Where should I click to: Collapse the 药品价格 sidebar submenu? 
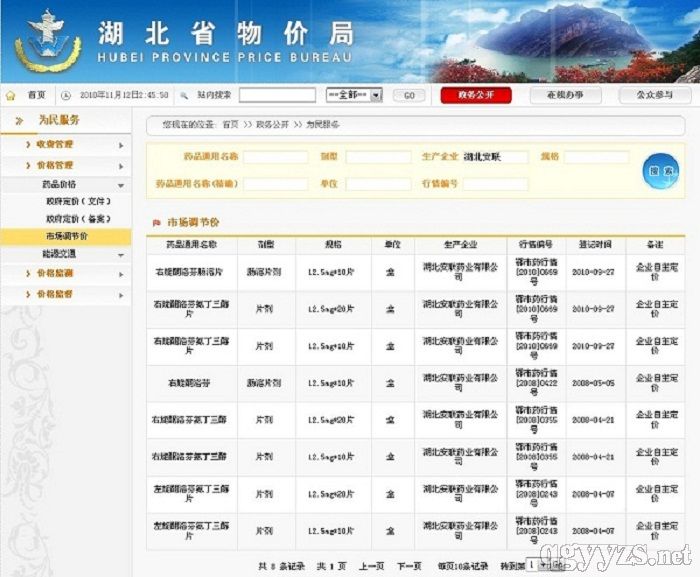coord(121,185)
